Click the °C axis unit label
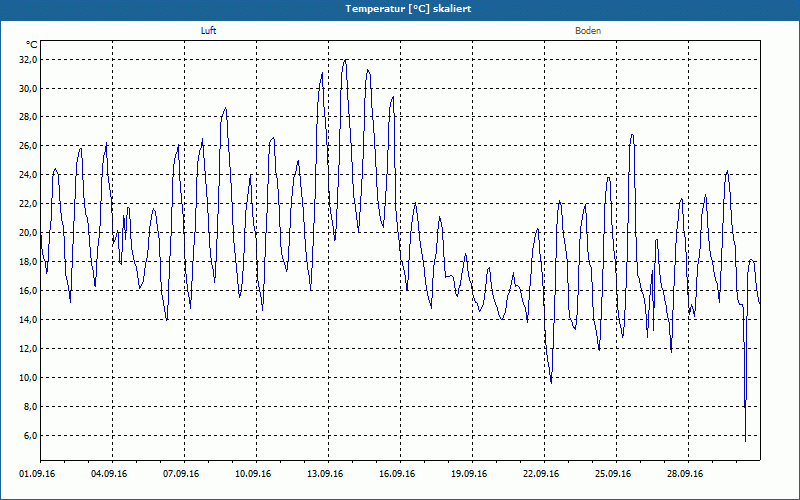800x500 pixels. click(x=31, y=45)
